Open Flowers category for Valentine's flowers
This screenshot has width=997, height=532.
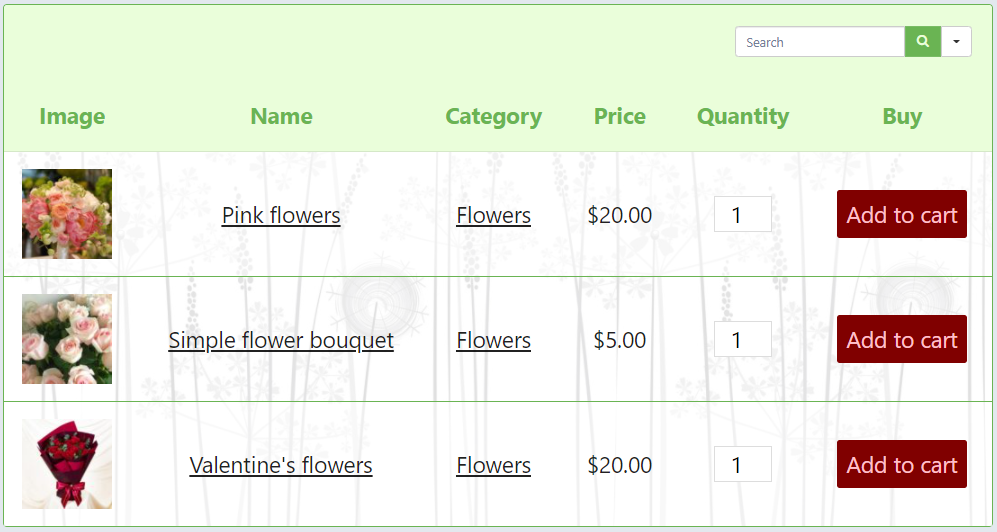point(493,465)
